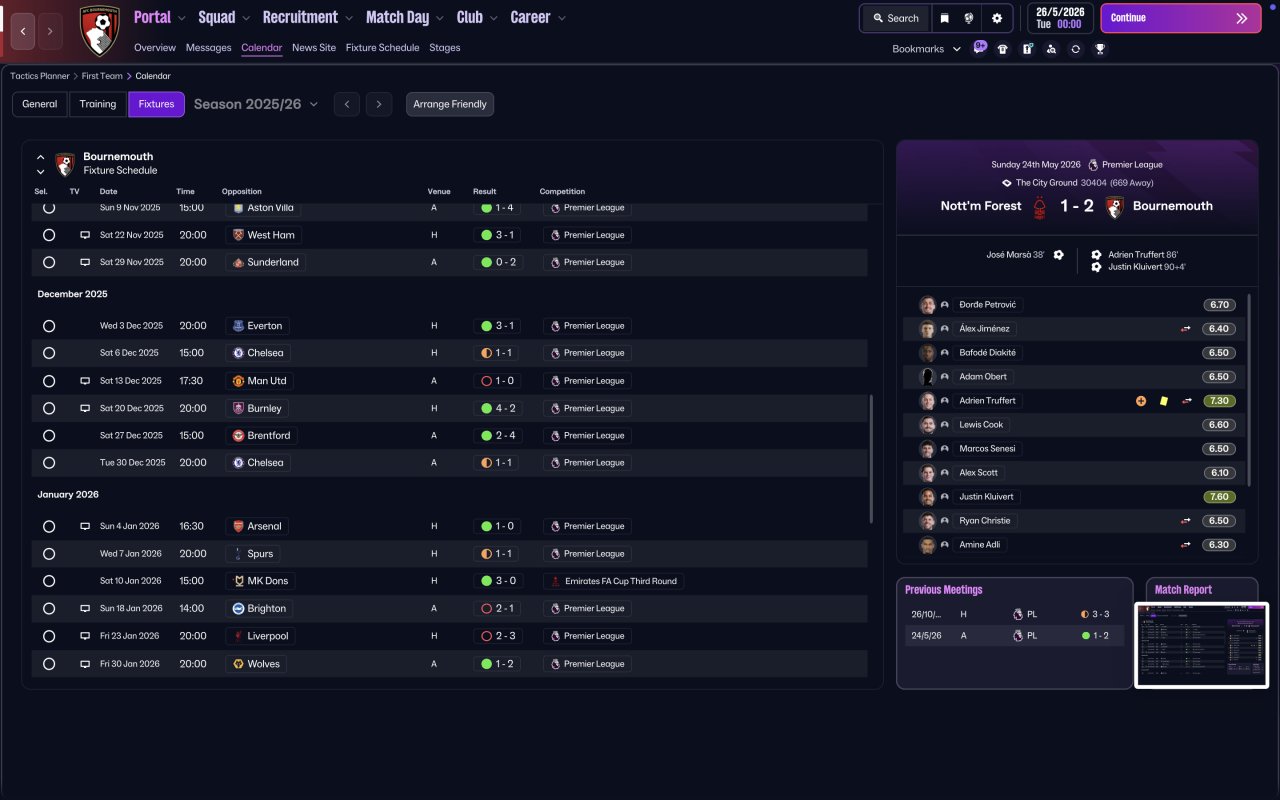
Task: Go forward with the navigation forward arrow
Action: coord(50,31)
